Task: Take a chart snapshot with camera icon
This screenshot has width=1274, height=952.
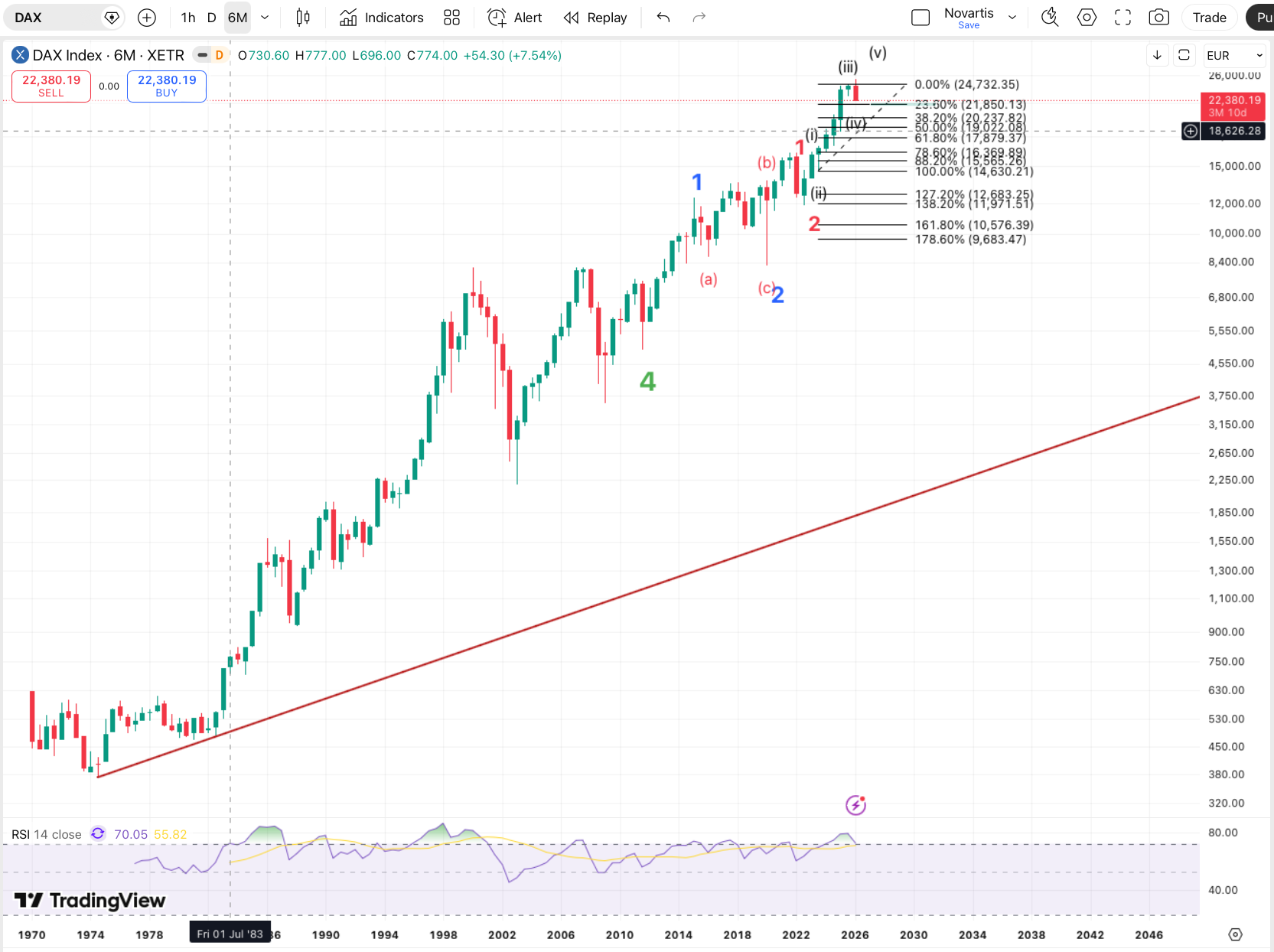Action: coord(1159,18)
